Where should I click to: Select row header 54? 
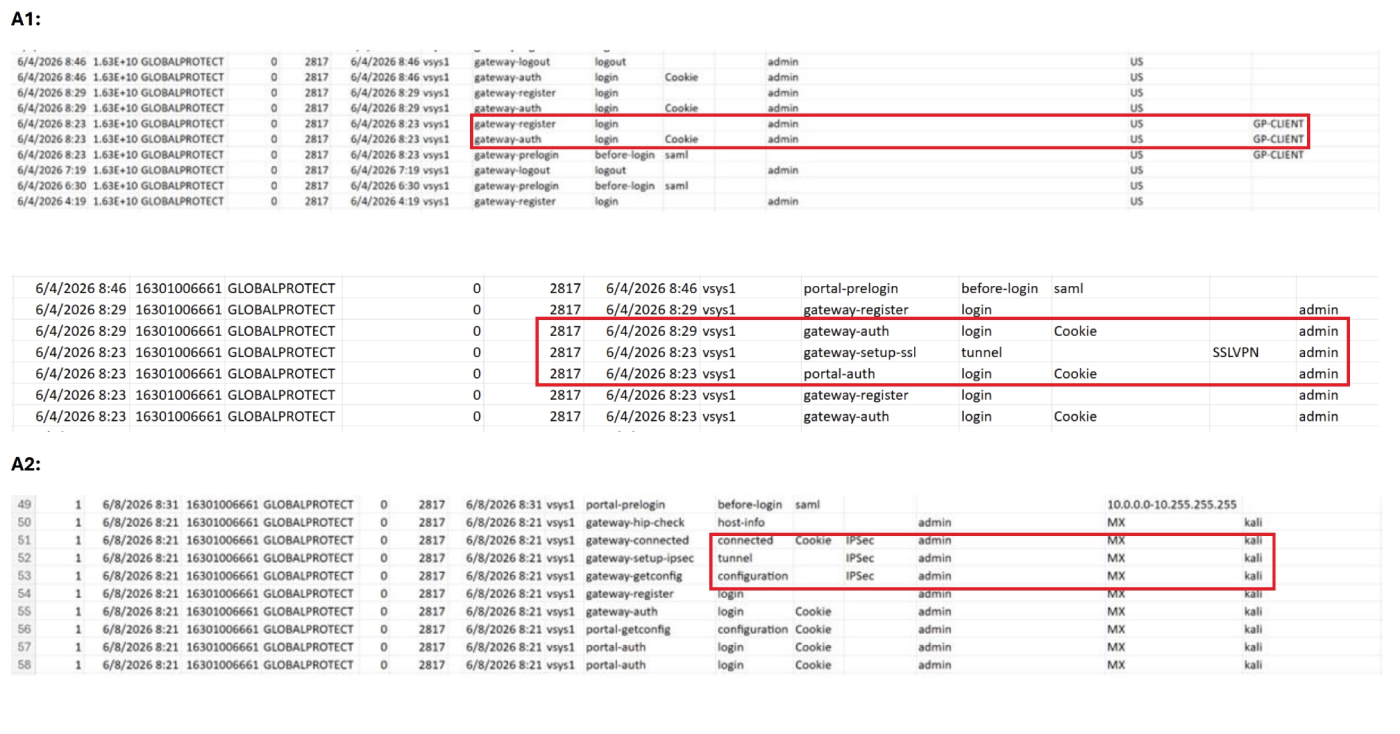pyautogui.click(x=26, y=594)
